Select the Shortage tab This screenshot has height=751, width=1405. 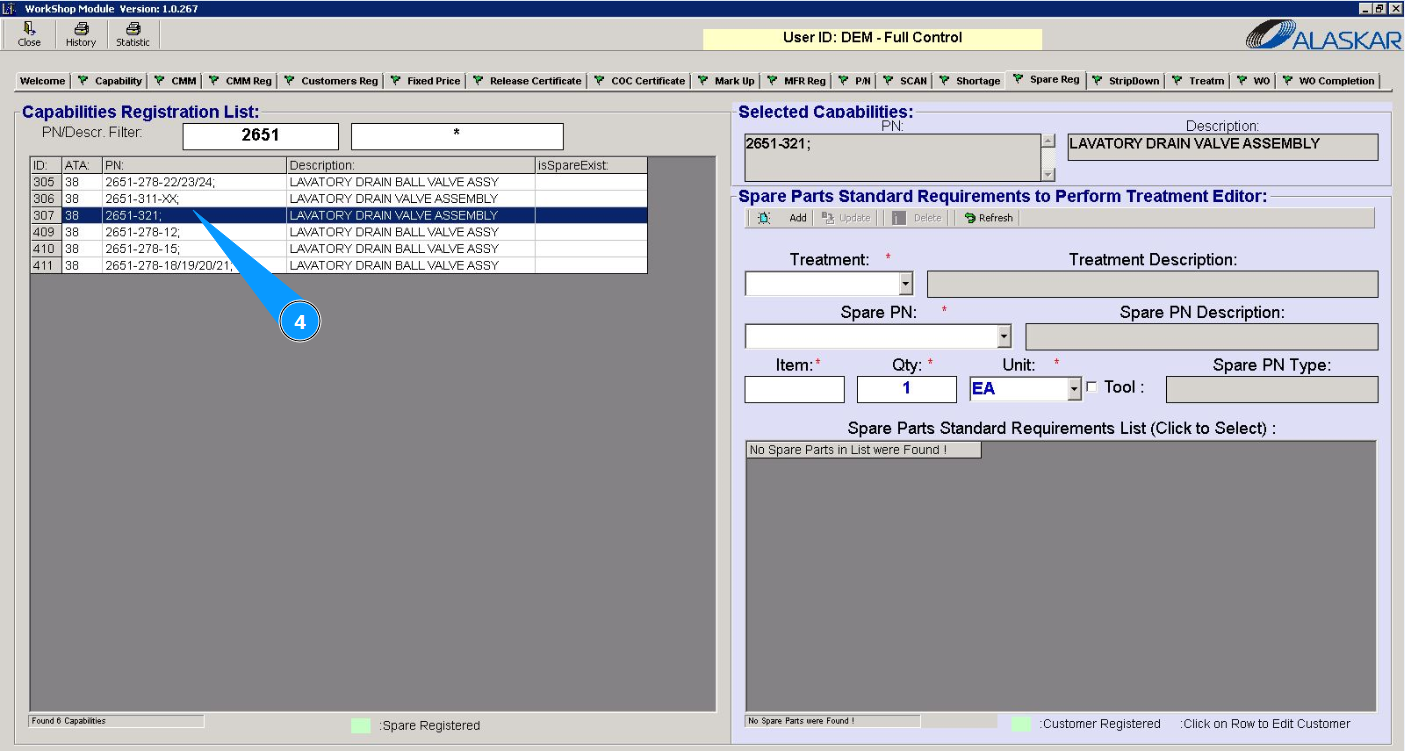coord(969,81)
